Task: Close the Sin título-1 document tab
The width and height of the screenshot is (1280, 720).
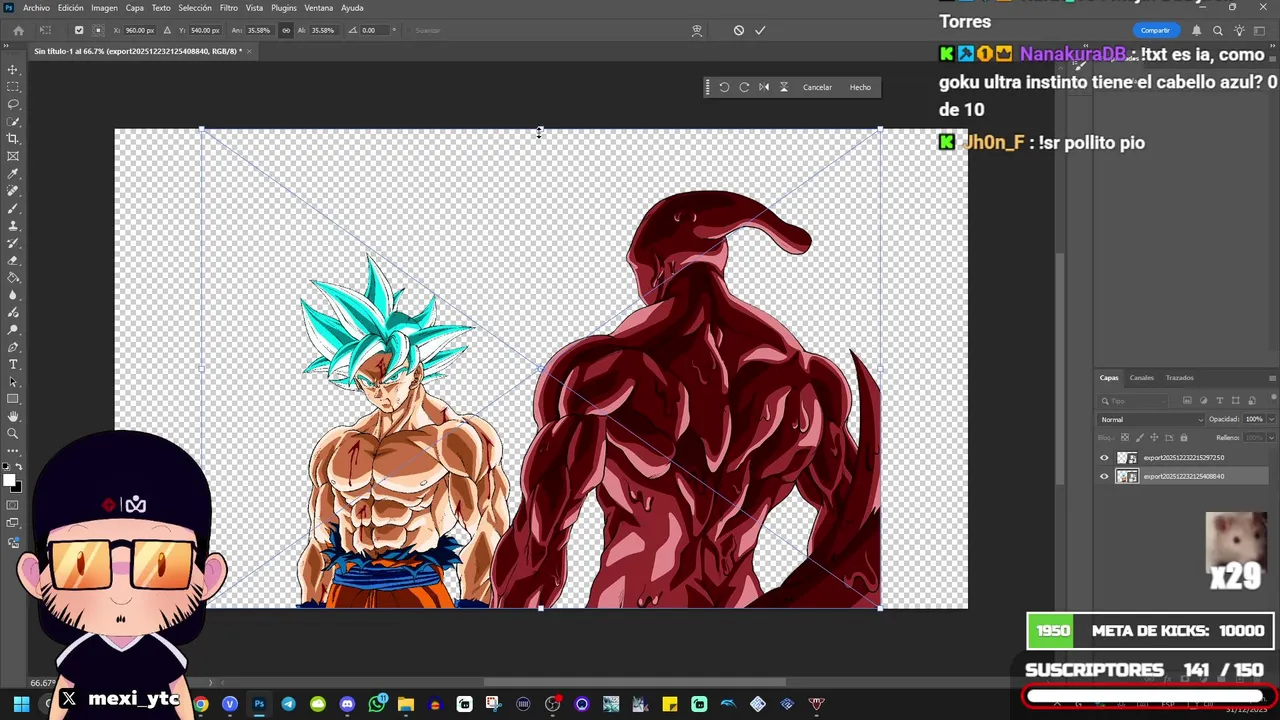Action: click(250, 51)
